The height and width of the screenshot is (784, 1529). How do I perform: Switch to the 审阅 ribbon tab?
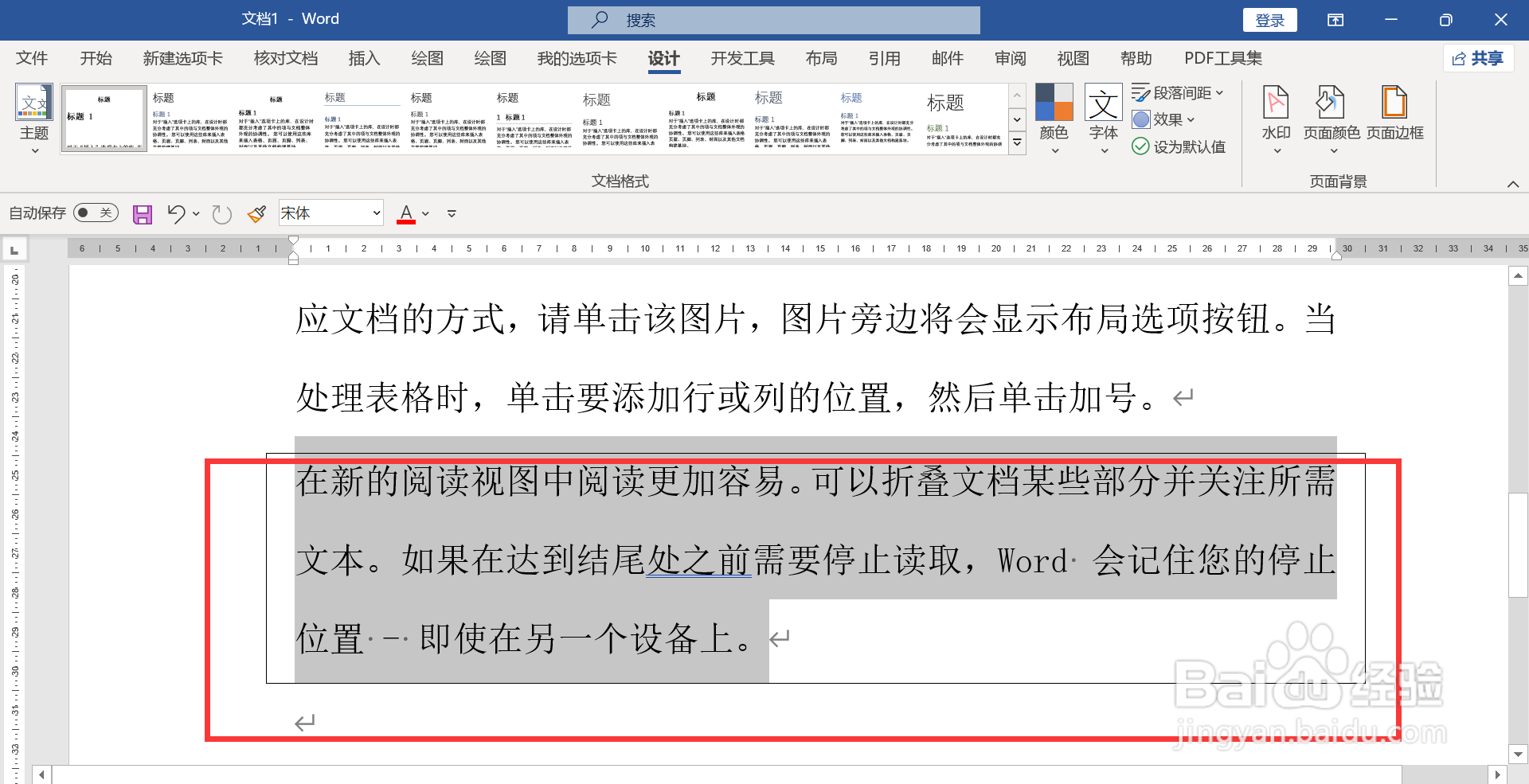(1009, 58)
